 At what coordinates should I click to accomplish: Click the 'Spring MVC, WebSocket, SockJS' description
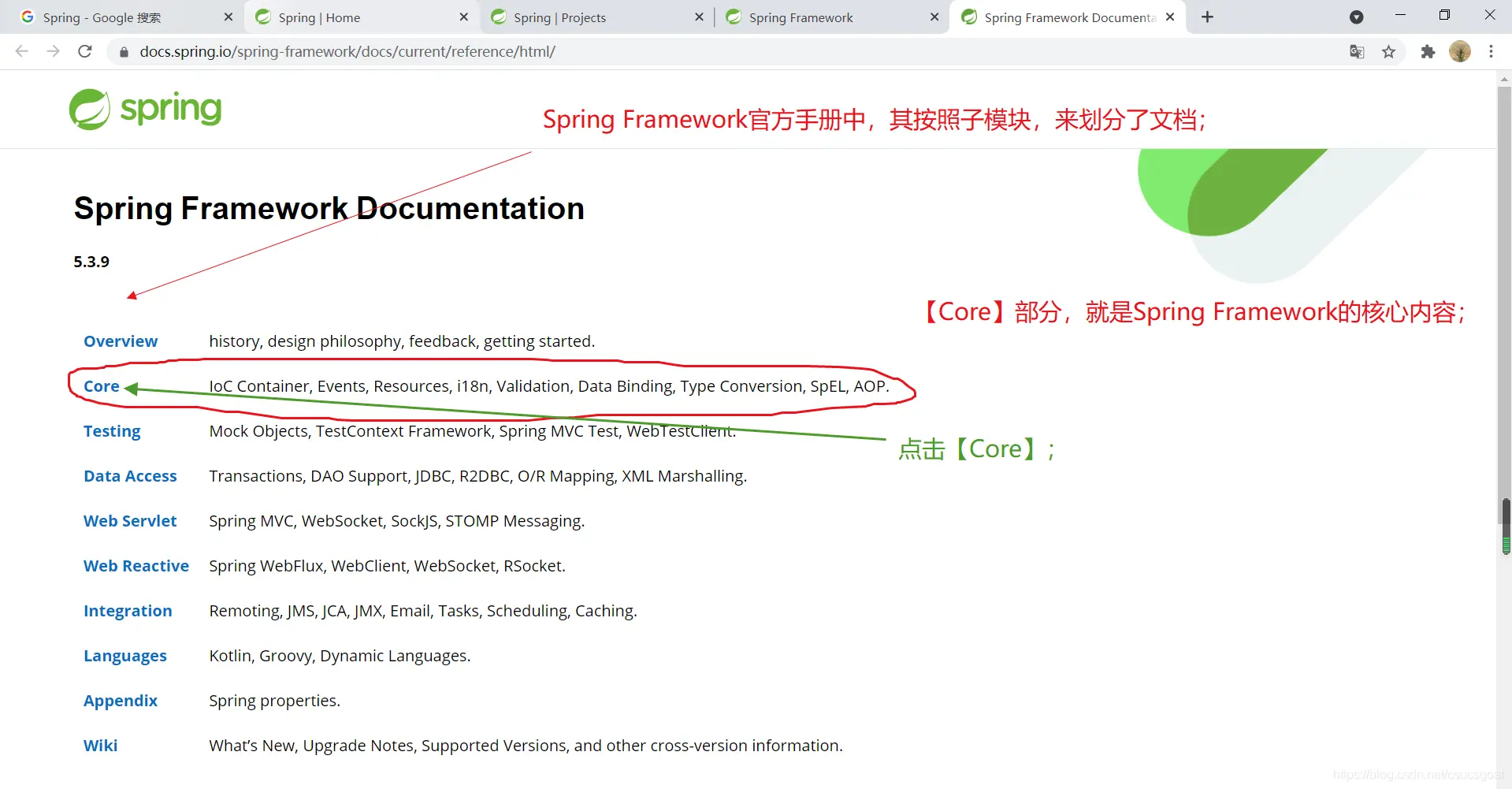click(397, 521)
